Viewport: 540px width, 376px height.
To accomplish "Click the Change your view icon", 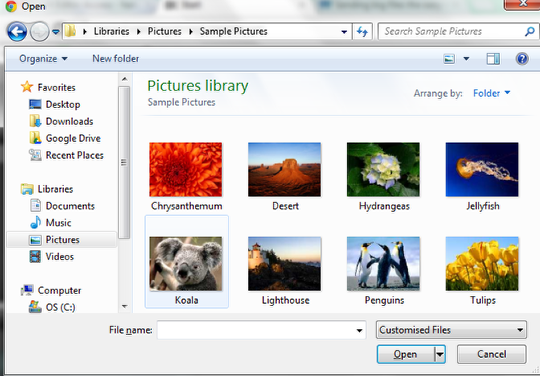I will (x=449, y=59).
